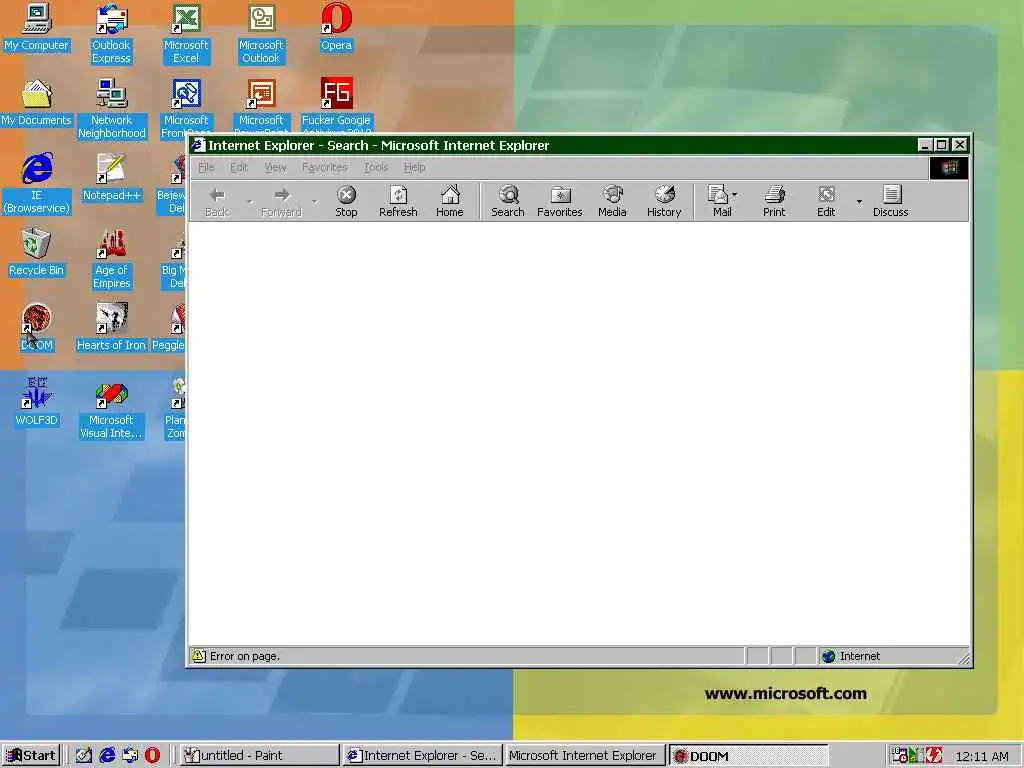Open the Discuss toolbar button

[890, 201]
